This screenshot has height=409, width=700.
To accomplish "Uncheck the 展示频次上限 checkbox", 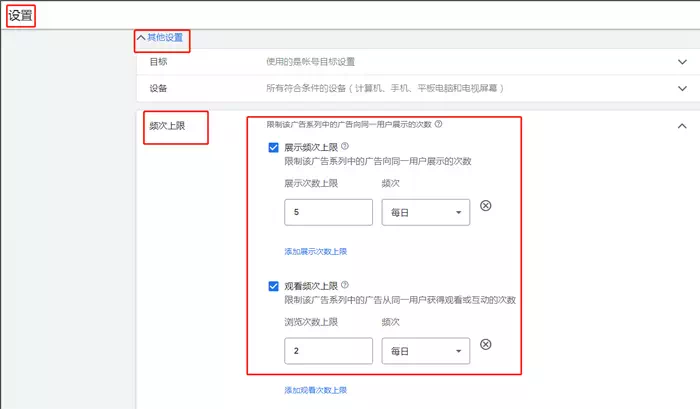I will (x=274, y=148).
